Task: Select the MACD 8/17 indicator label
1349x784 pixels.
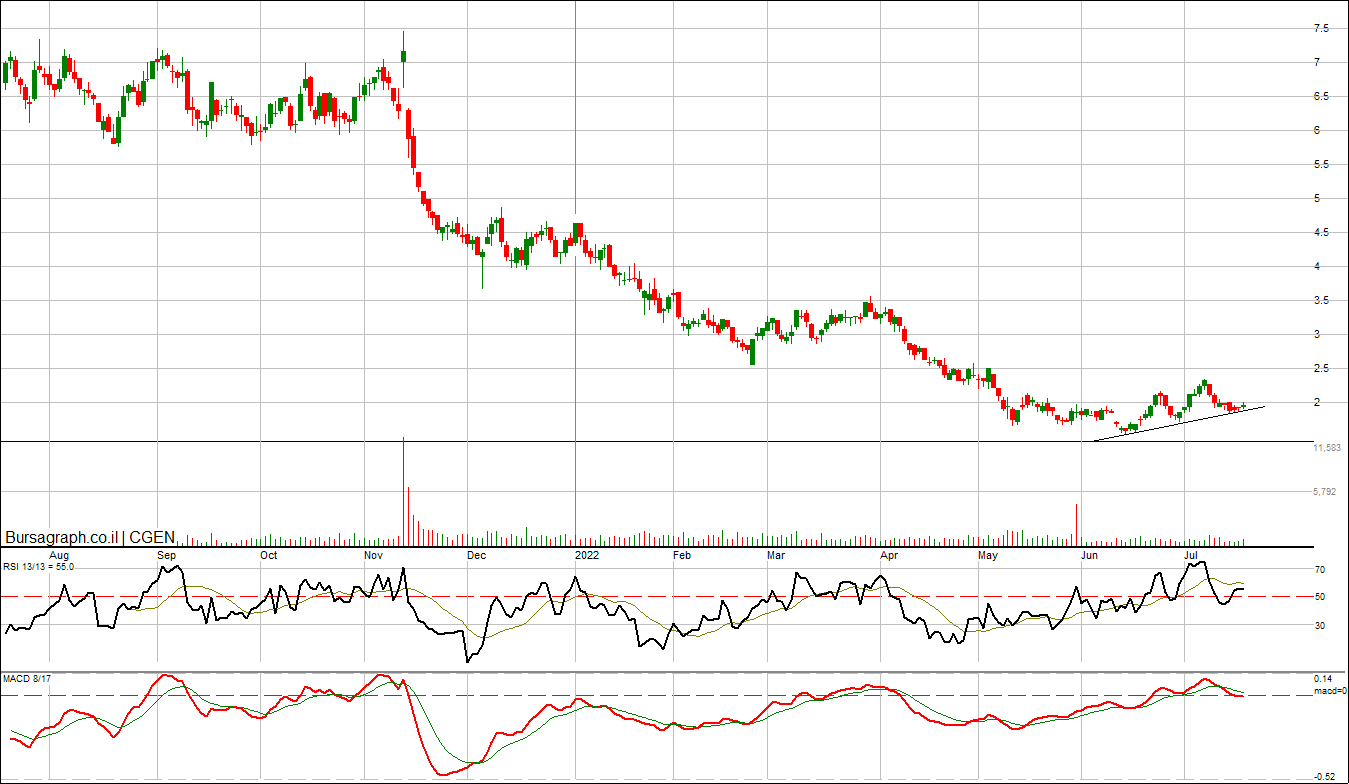Action: [27, 678]
